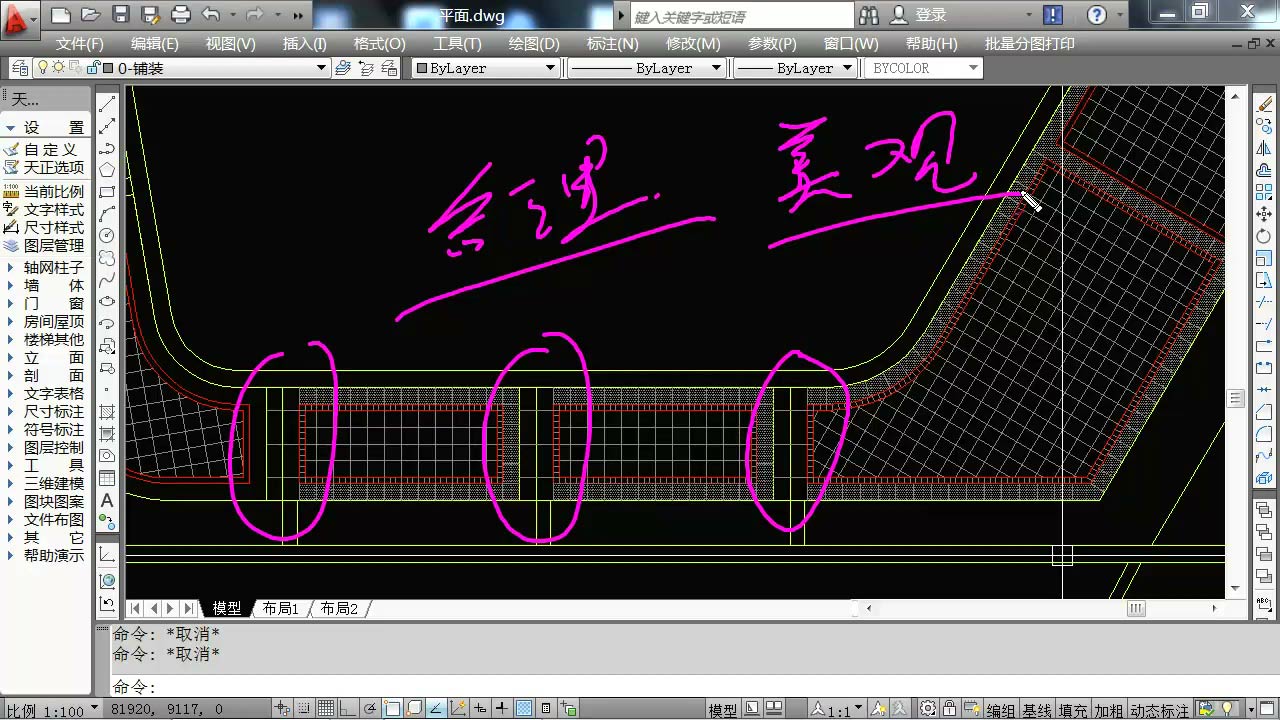Open the Layer Properties Manager icon
The image size is (1280, 720).
(19, 68)
